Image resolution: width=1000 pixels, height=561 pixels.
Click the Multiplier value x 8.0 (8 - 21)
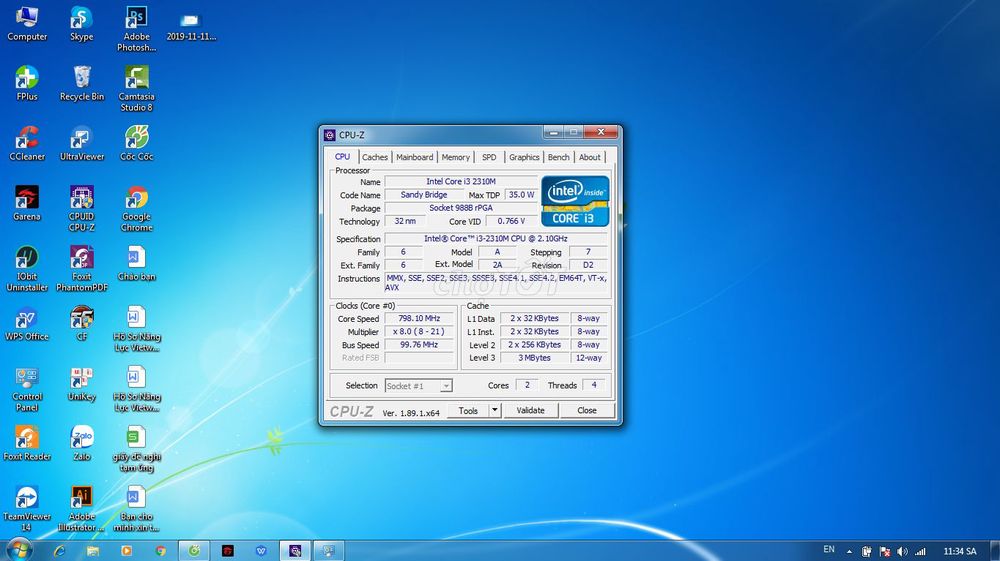(x=419, y=332)
